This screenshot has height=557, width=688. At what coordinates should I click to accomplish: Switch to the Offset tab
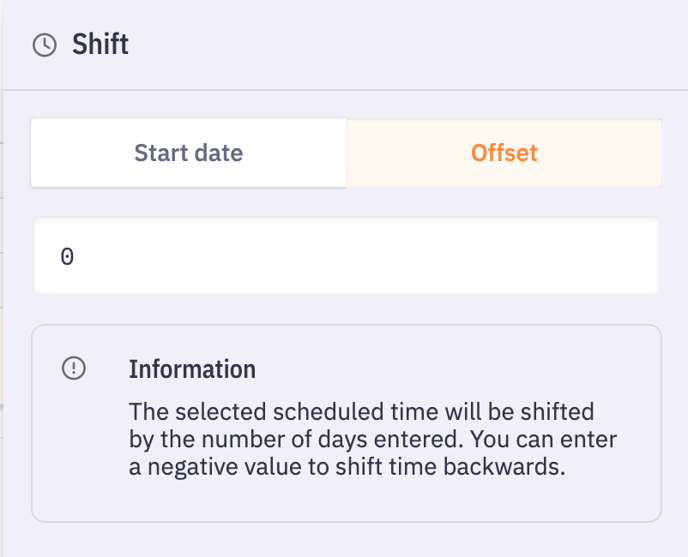tap(504, 153)
